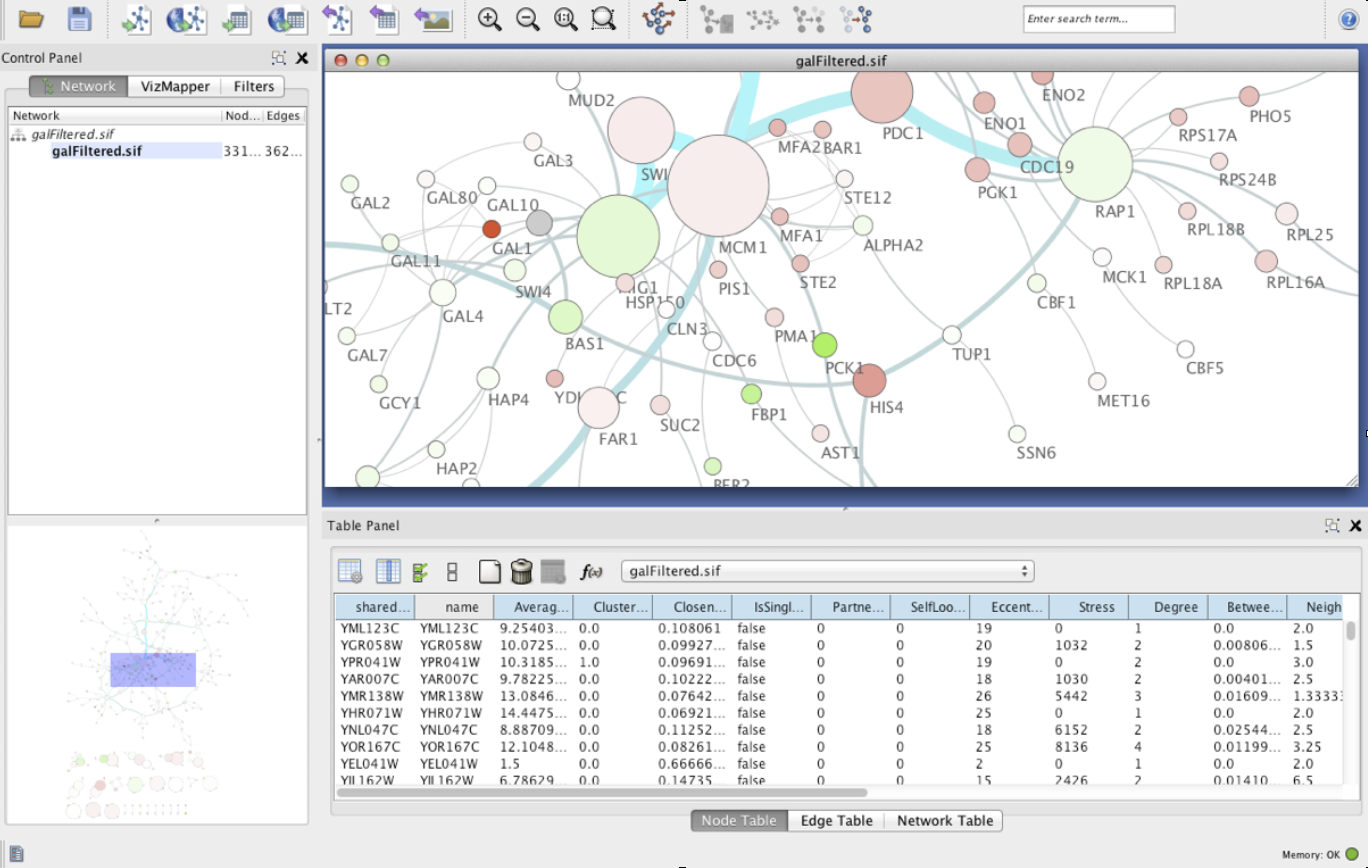
Task: Save the session using floppy disk icon
Action: [79, 19]
